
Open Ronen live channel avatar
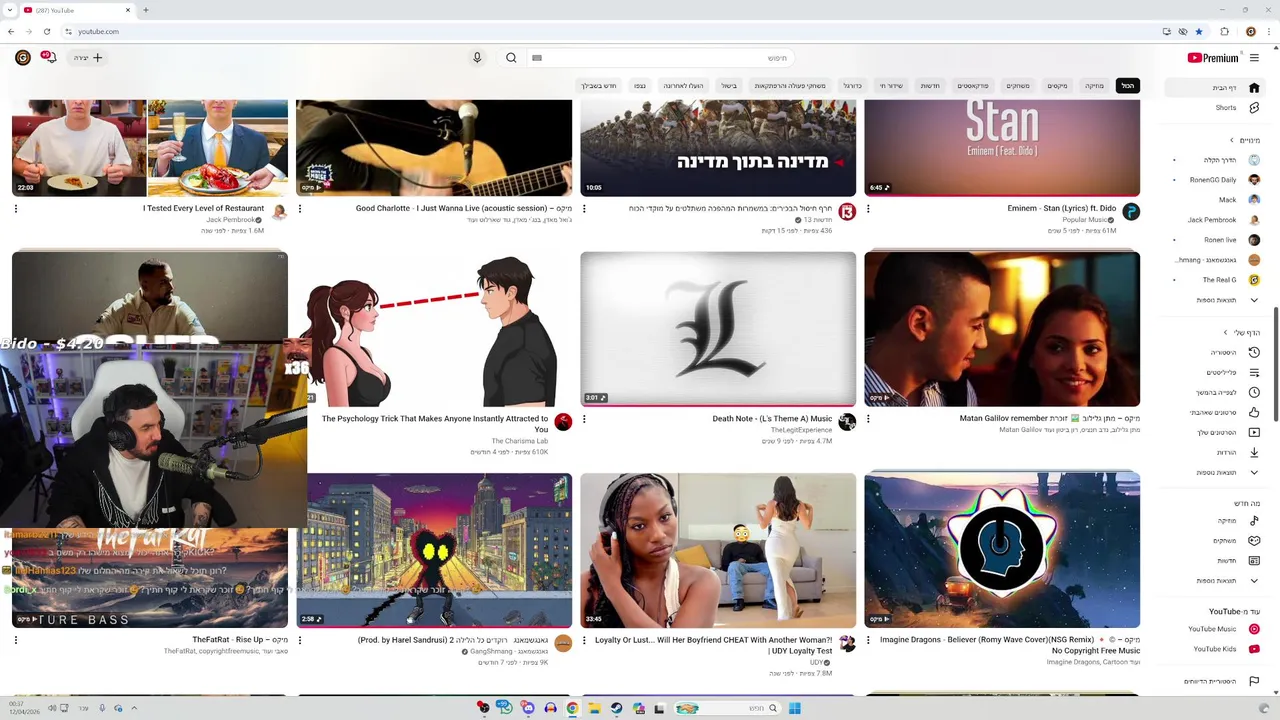pos(1254,240)
